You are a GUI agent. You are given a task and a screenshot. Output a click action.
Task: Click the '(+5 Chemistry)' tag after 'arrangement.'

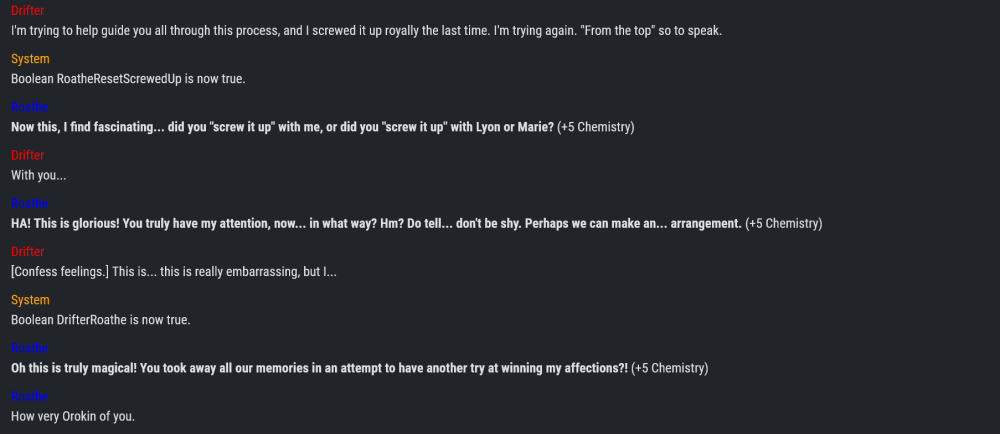pyautogui.click(x=784, y=224)
